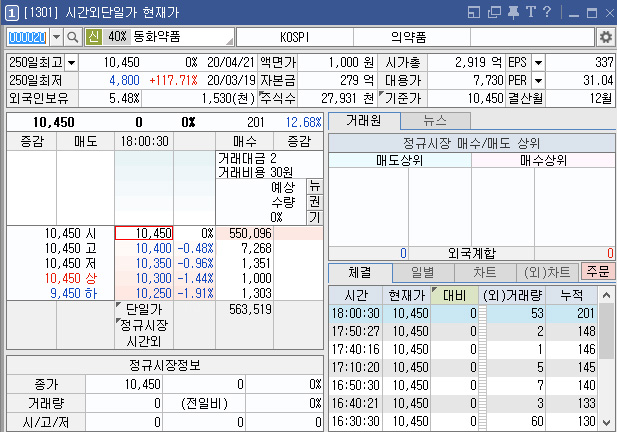This screenshot has height=432, width=617.
Task: Select the 17:50:27 trade row
Action: tap(464, 331)
